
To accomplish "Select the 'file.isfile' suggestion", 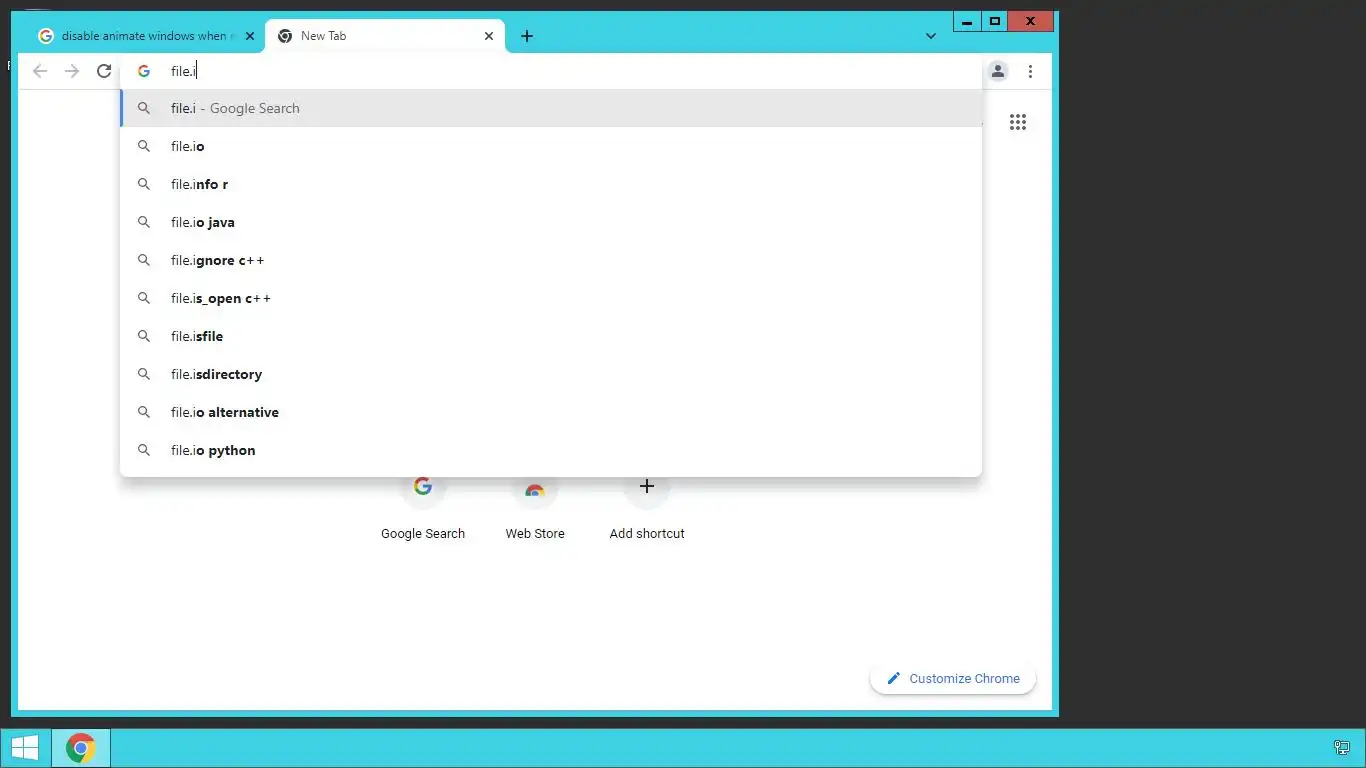I will (550, 336).
